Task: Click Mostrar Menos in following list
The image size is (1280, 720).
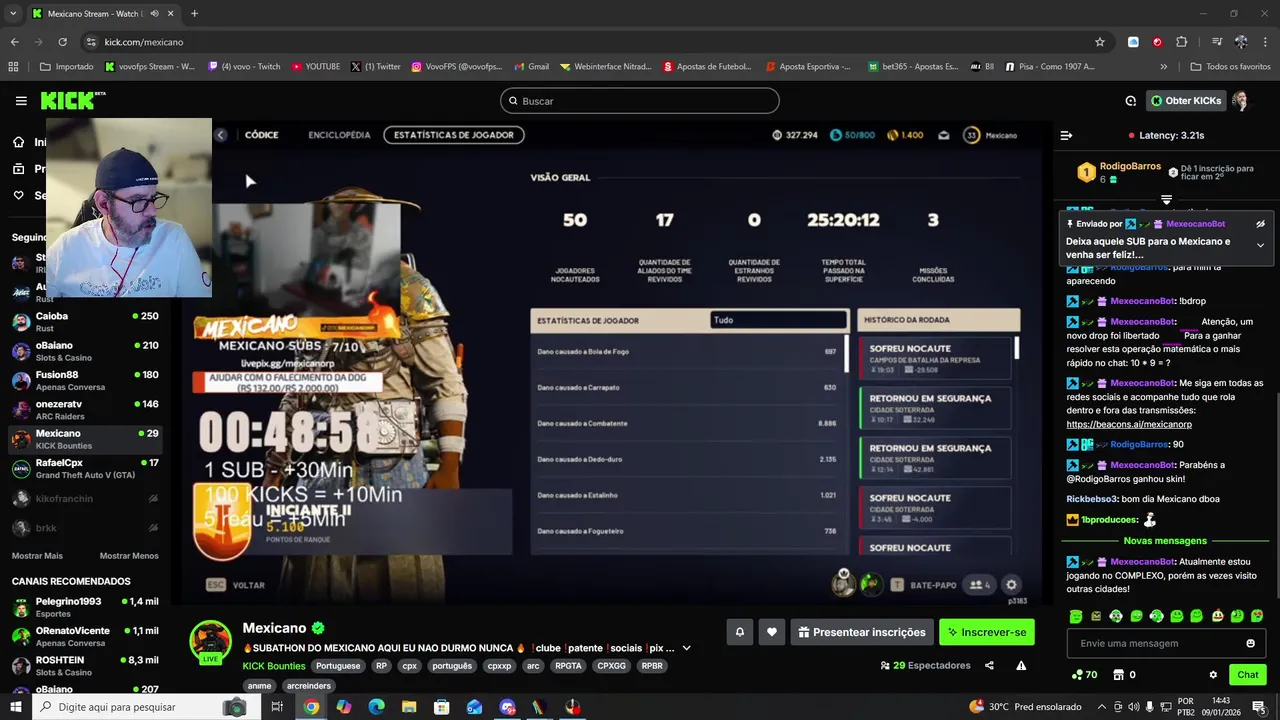Action: click(129, 556)
